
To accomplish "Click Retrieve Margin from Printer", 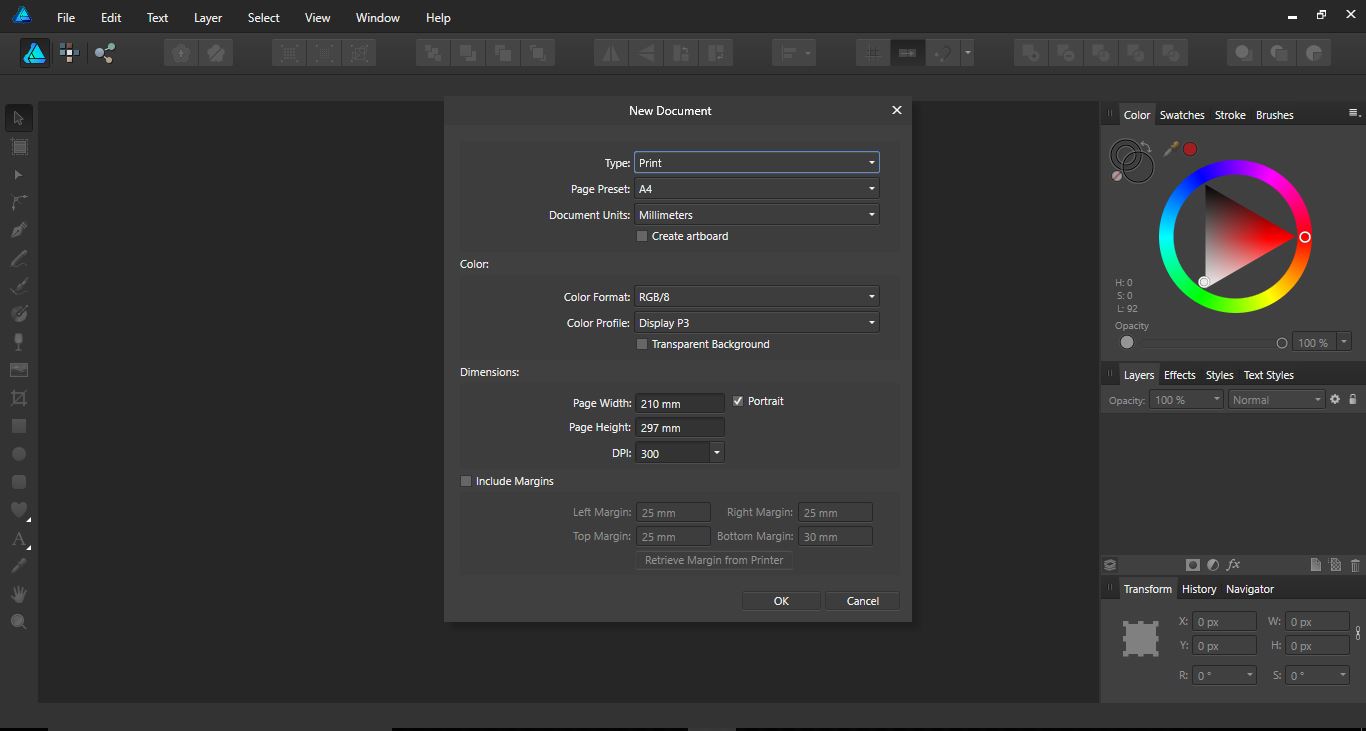I will (x=713, y=560).
